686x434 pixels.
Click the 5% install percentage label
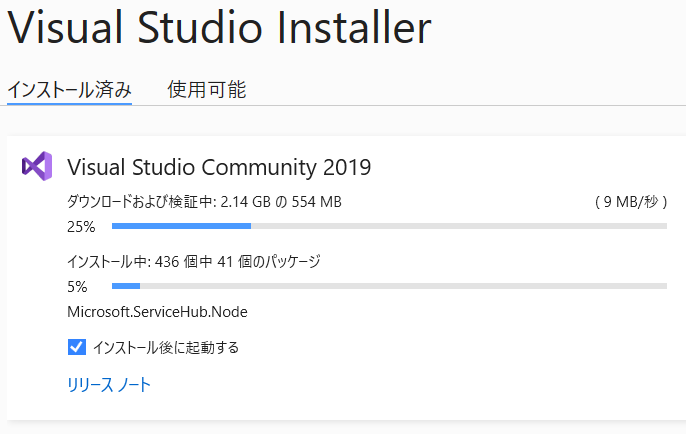77,287
